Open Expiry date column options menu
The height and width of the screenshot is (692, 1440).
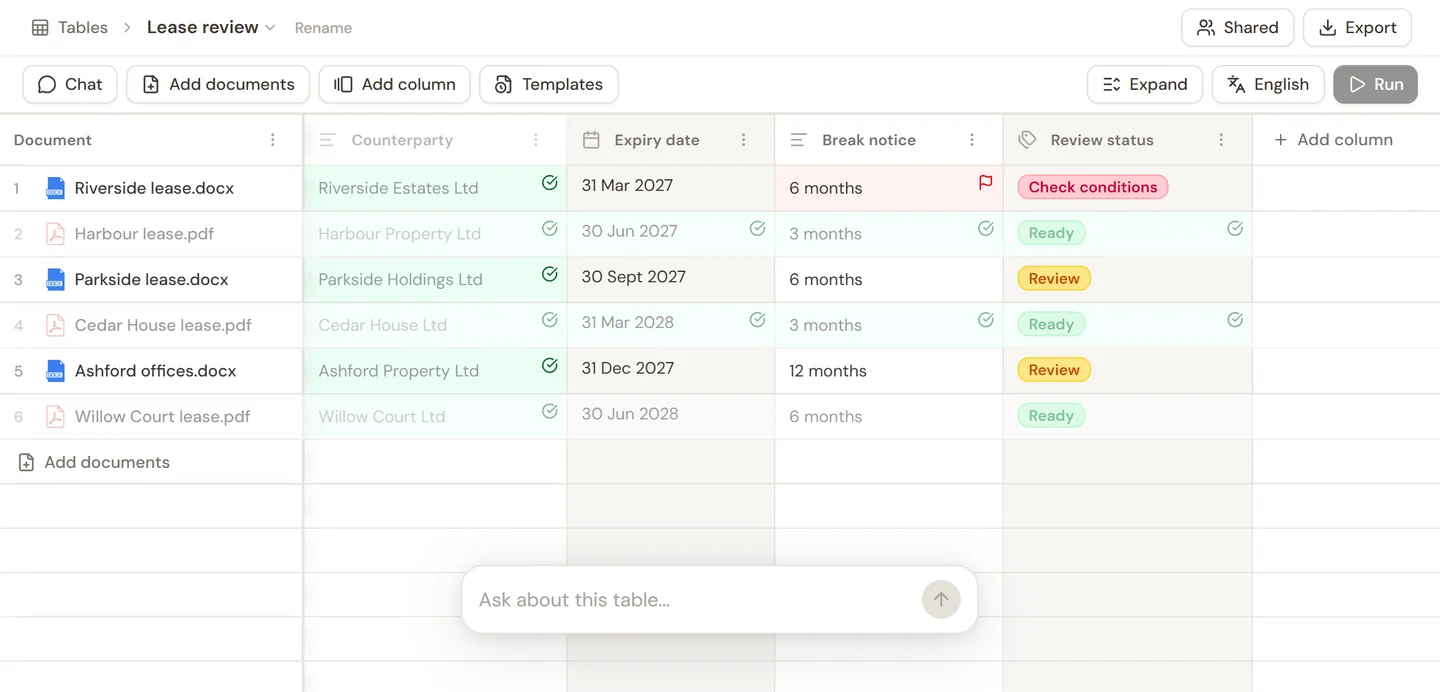tap(744, 140)
